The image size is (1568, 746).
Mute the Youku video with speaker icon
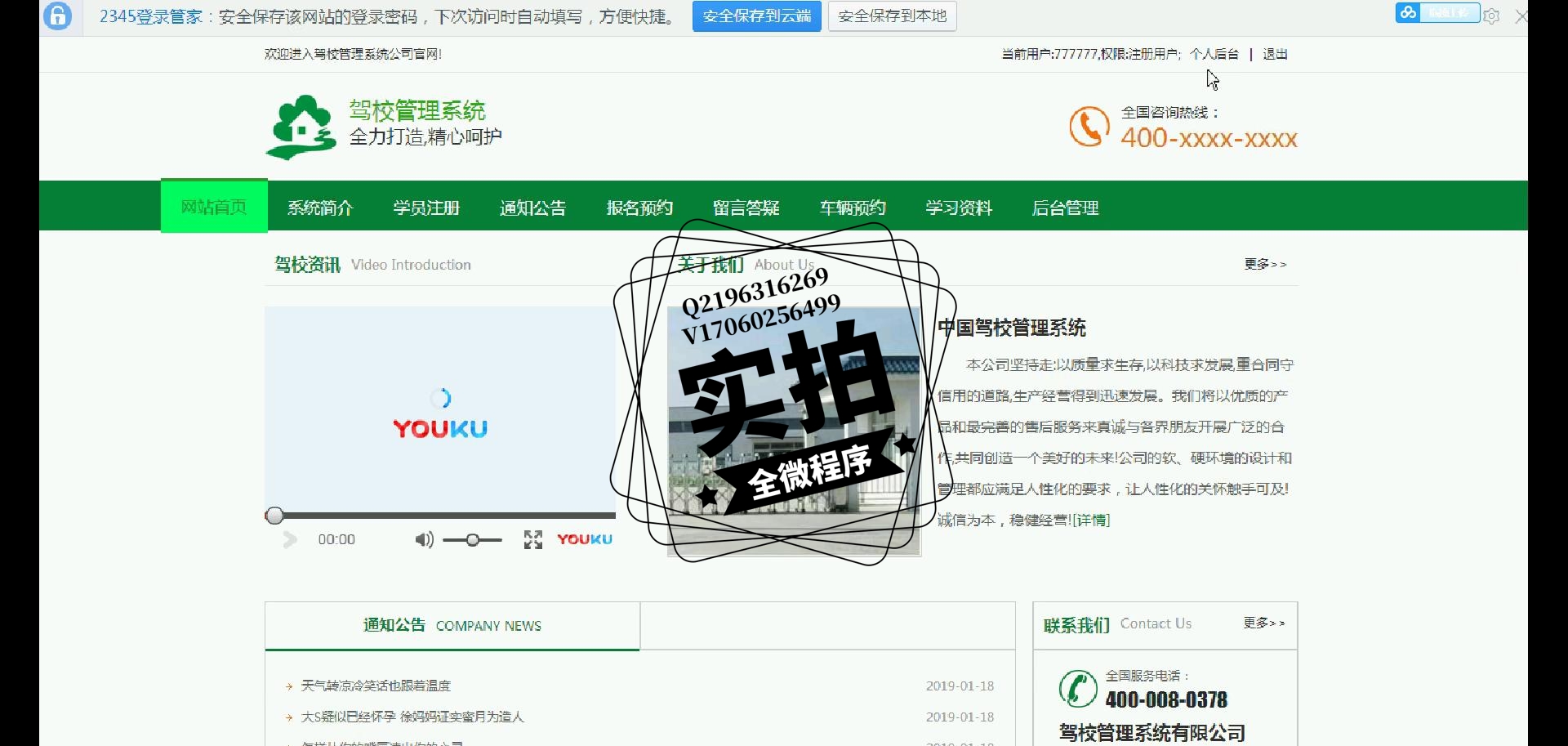(x=424, y=539)
